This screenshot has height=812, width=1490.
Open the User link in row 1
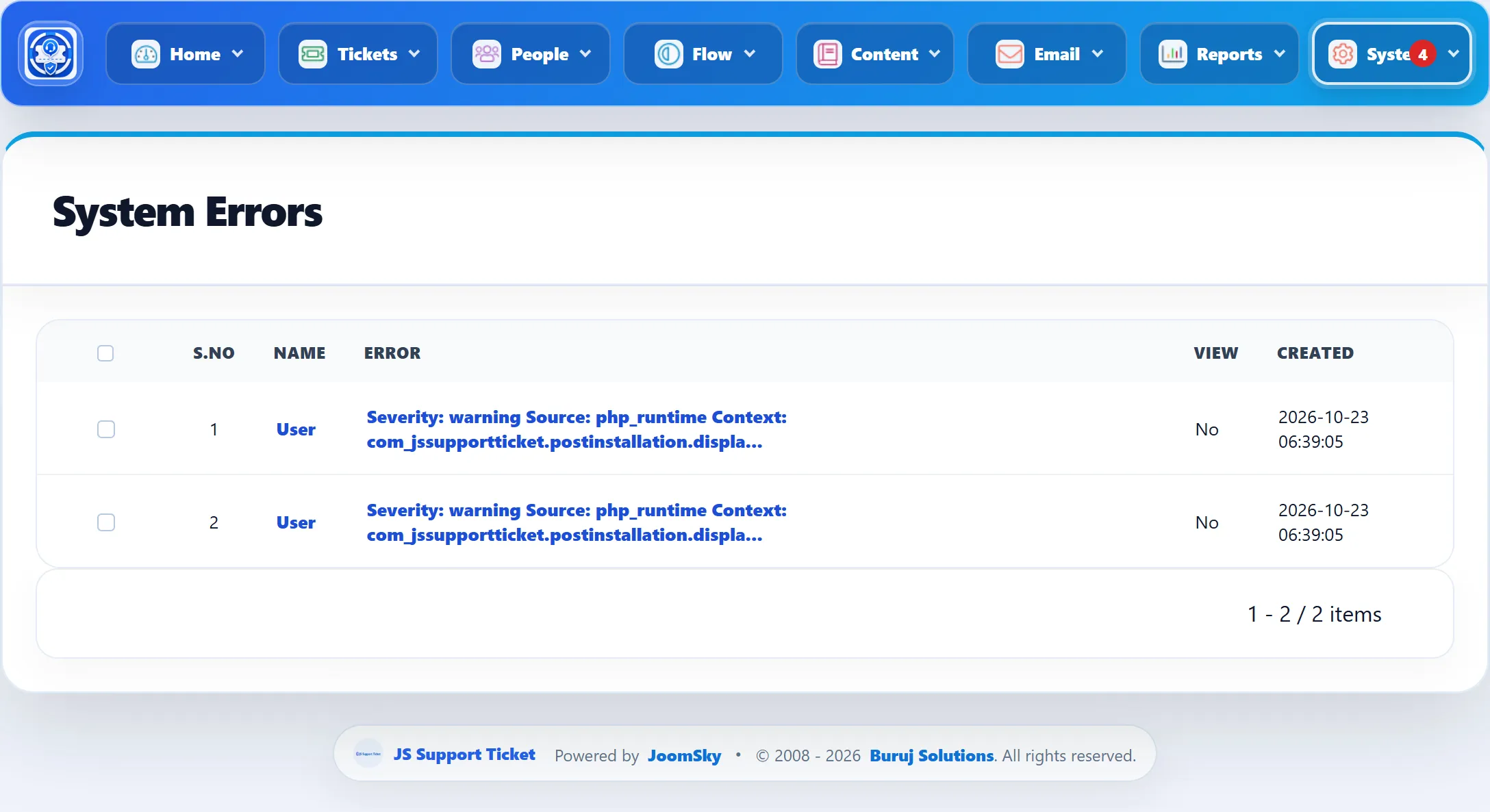coord(296,429)
